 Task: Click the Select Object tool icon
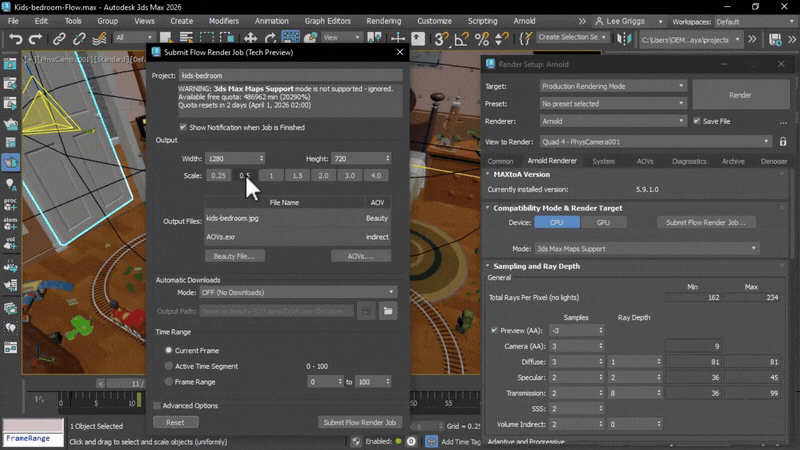coord(165,39)
